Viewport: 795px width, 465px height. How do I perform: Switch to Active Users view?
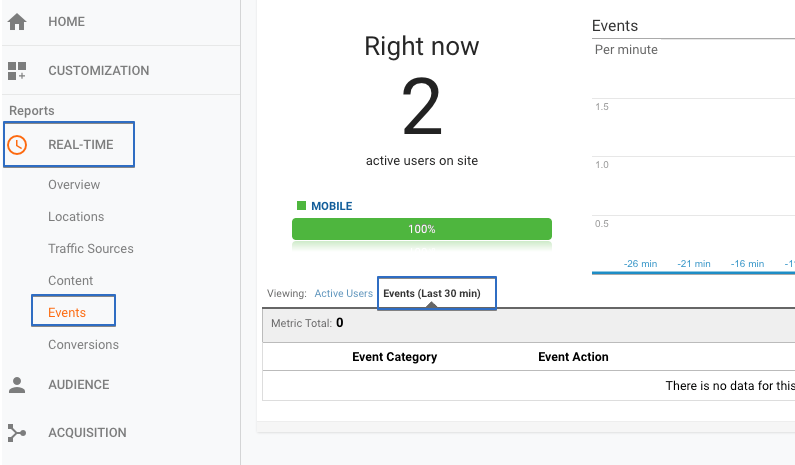343,294
